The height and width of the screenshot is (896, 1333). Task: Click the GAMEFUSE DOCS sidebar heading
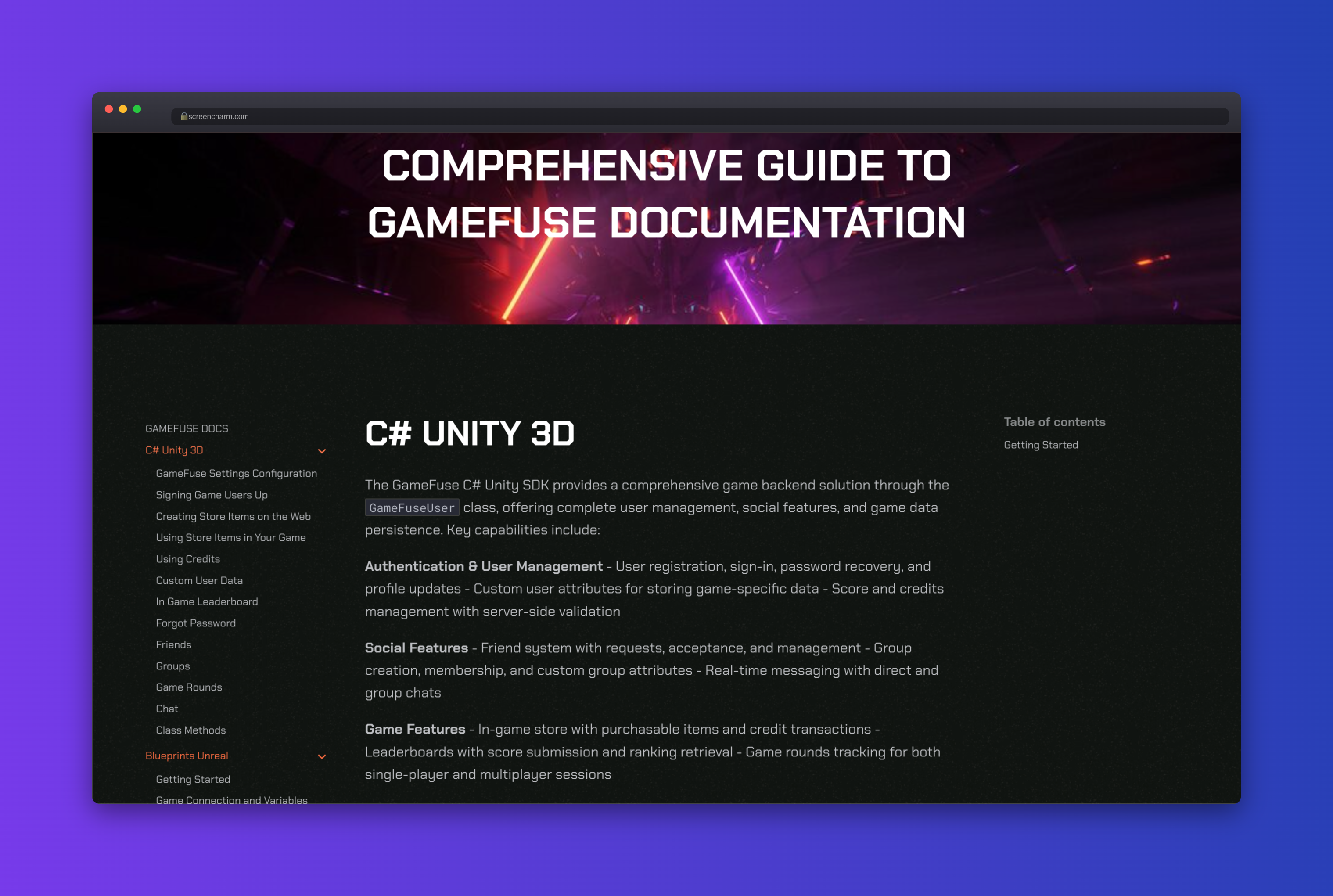(187, 428)
